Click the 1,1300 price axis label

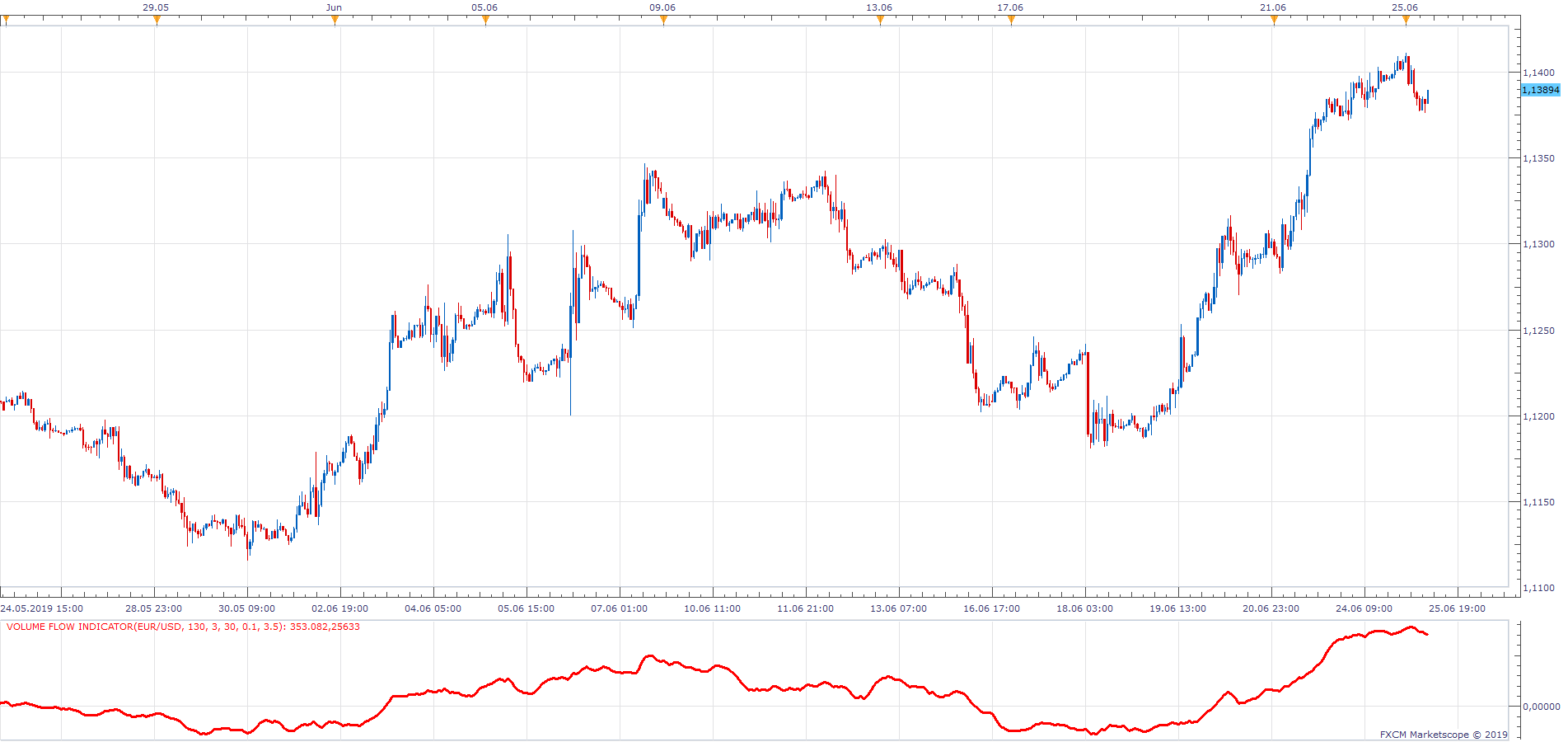point(1538,244)
